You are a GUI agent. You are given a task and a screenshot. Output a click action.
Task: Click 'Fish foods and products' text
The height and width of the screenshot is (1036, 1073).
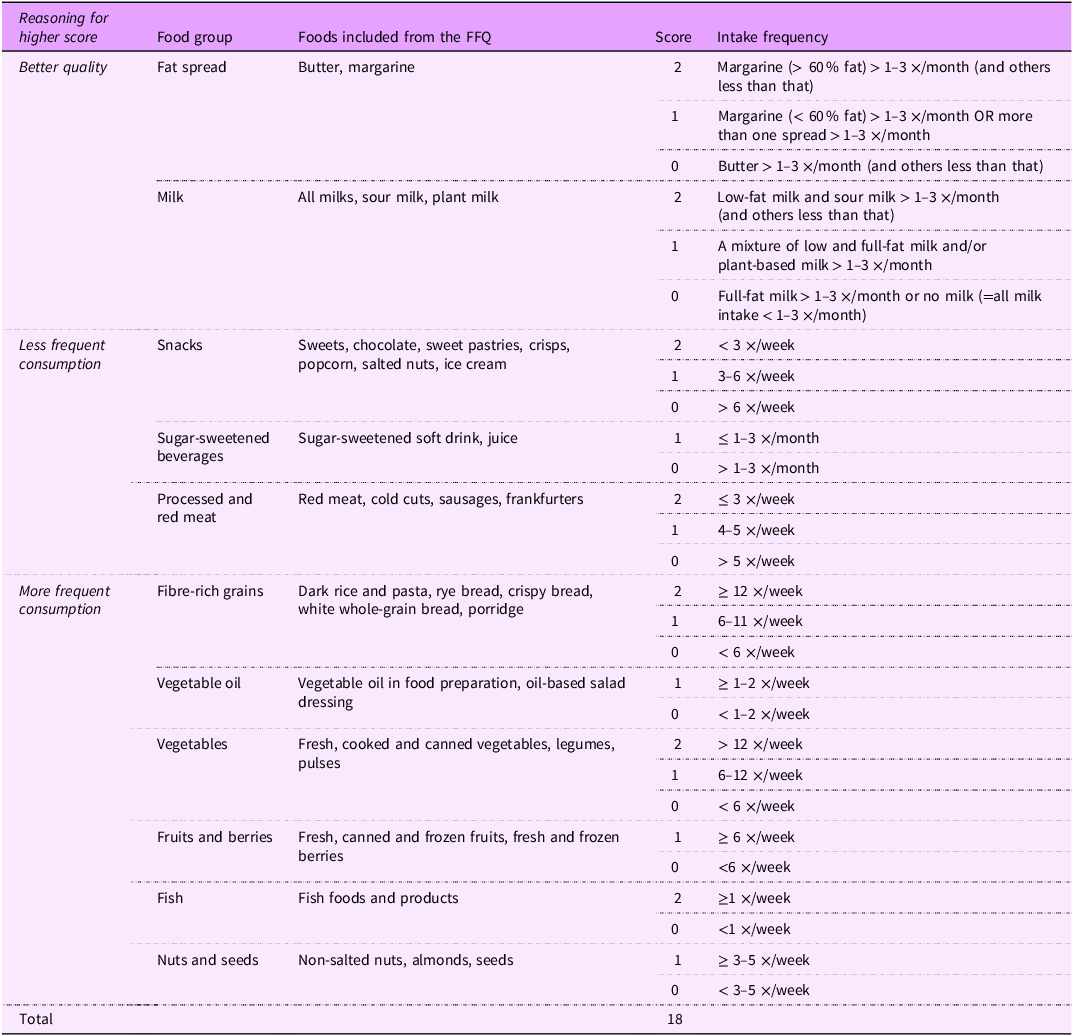(378, 898)
